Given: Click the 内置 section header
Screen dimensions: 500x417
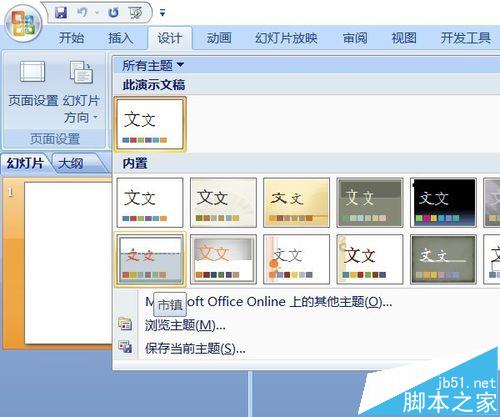Looking at the screenshot, I should pos(135,163).
